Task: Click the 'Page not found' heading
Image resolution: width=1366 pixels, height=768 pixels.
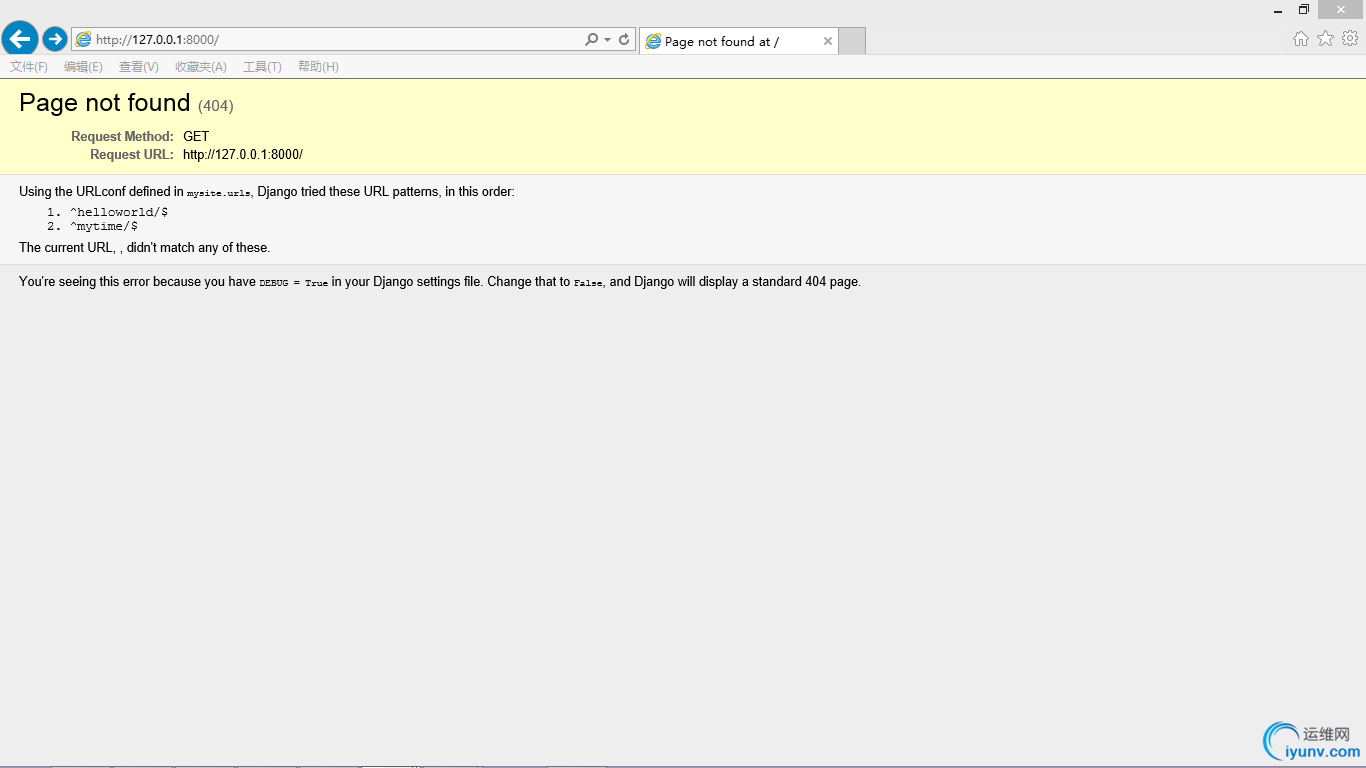Action: tap(105, 103)
